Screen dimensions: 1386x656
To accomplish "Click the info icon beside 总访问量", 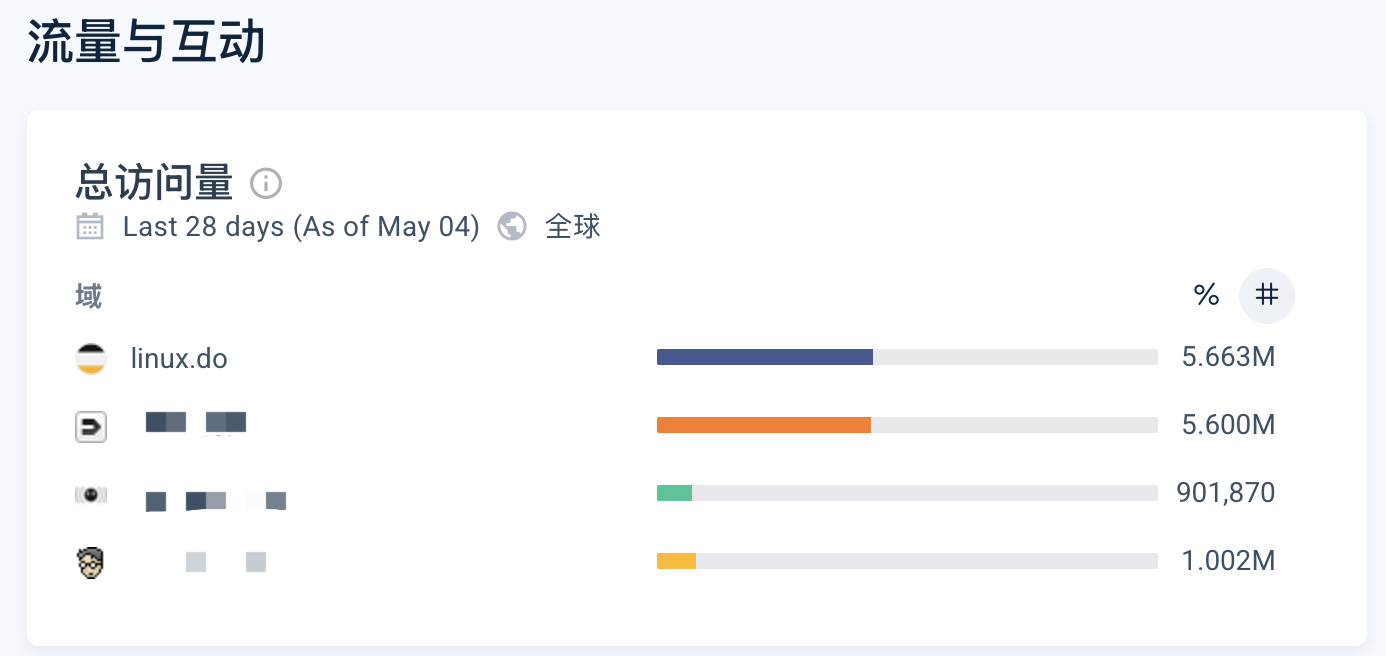I will 266,183.
